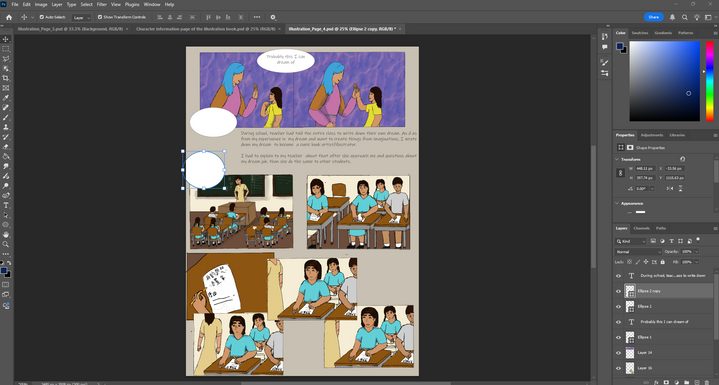
Task: Open the Auto-Select Layer dropdown
Action: pos(82,17)
